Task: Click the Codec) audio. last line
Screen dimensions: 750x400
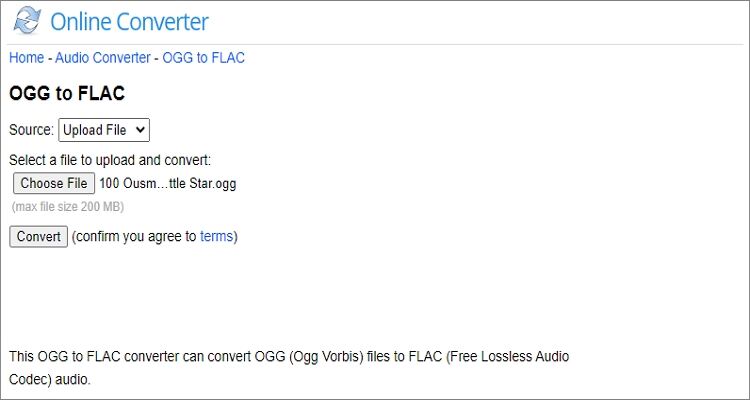Action: click(x=50, y=380)
